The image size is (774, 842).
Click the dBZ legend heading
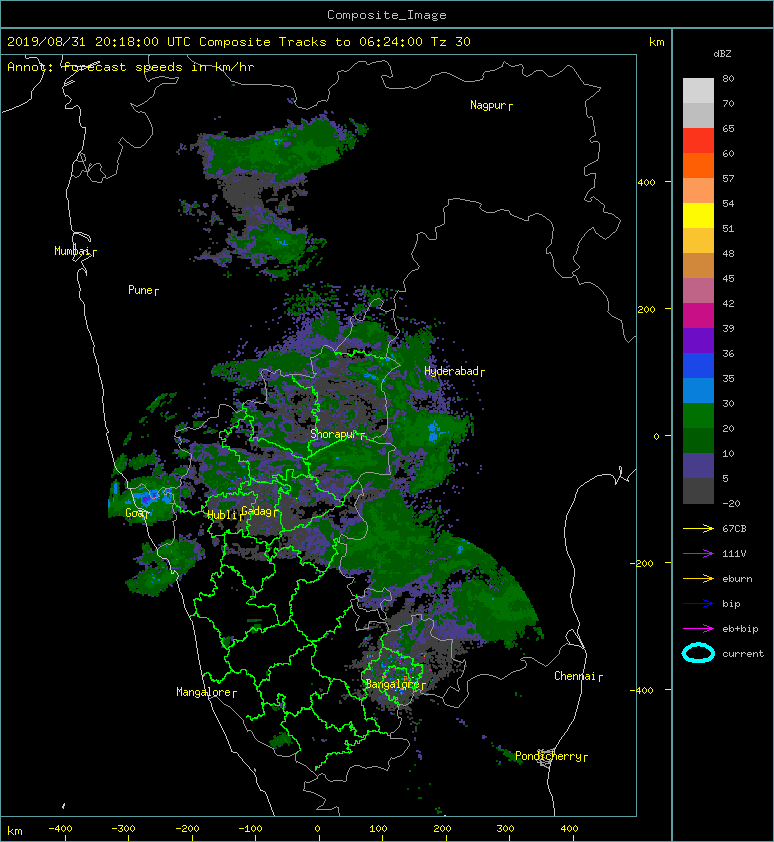722,54
